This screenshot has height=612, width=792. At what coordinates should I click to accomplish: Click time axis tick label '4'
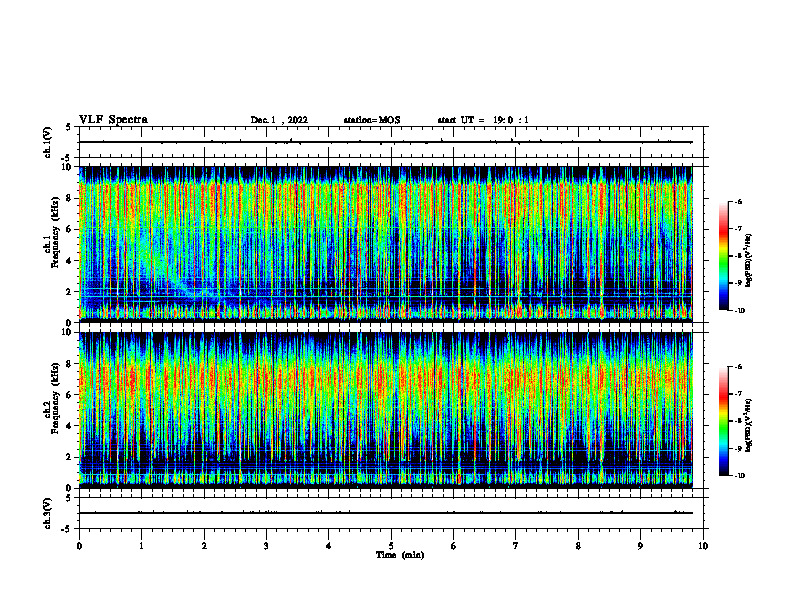[329, 546]
